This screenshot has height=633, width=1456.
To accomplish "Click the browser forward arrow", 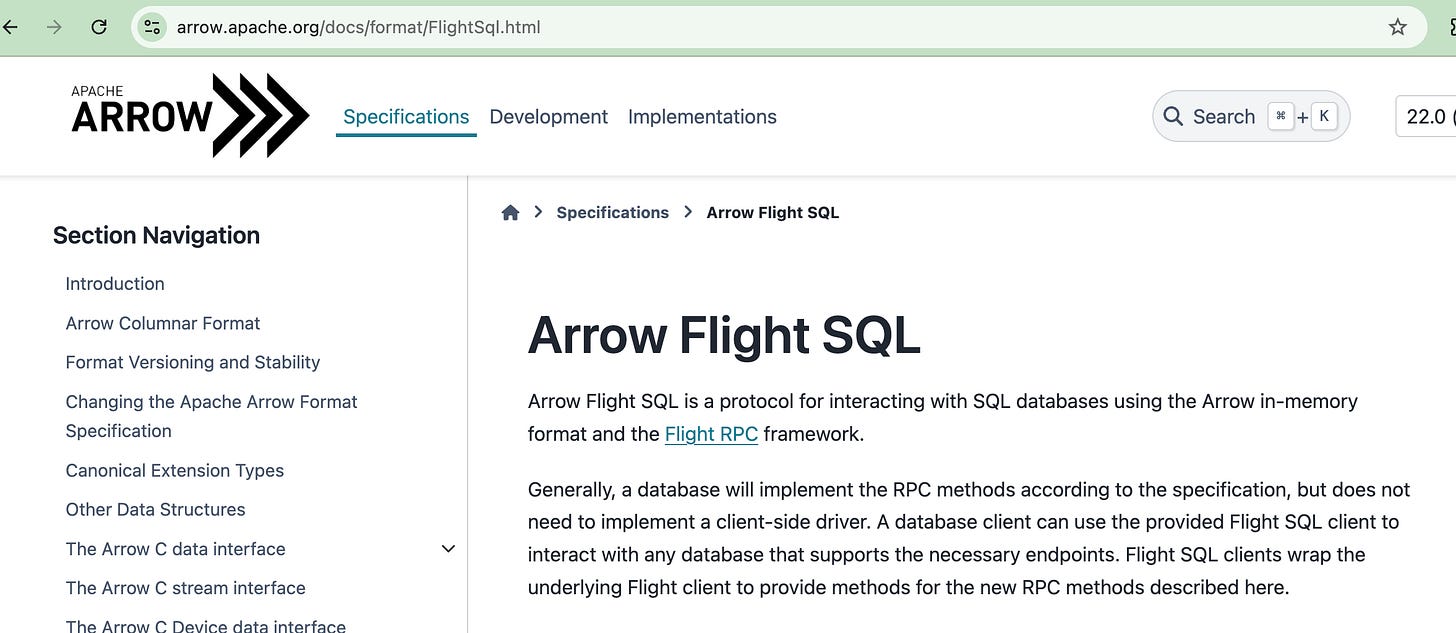I will tap(53, 27).
